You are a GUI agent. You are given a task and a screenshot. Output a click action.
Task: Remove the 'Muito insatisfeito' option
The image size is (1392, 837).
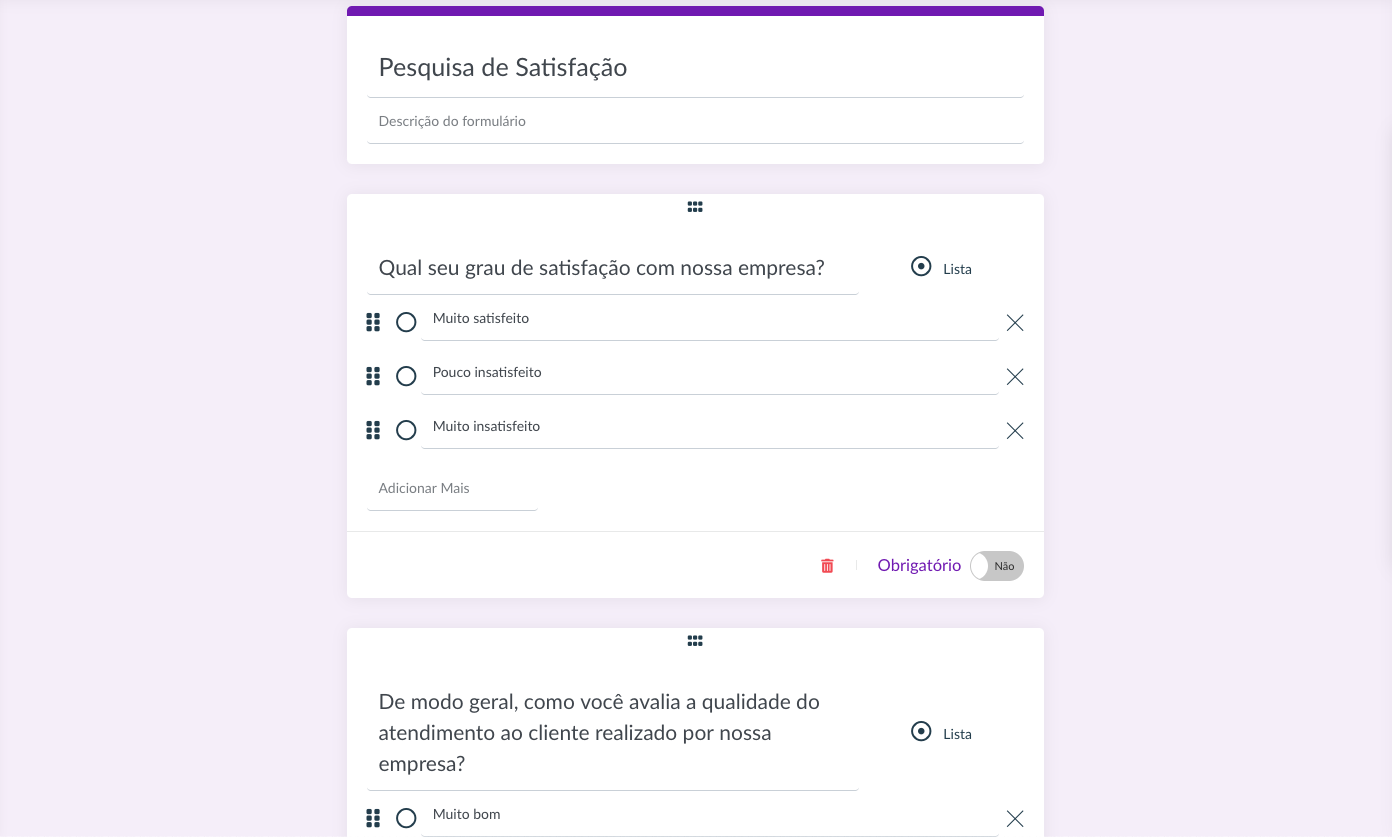[1015, 431]
